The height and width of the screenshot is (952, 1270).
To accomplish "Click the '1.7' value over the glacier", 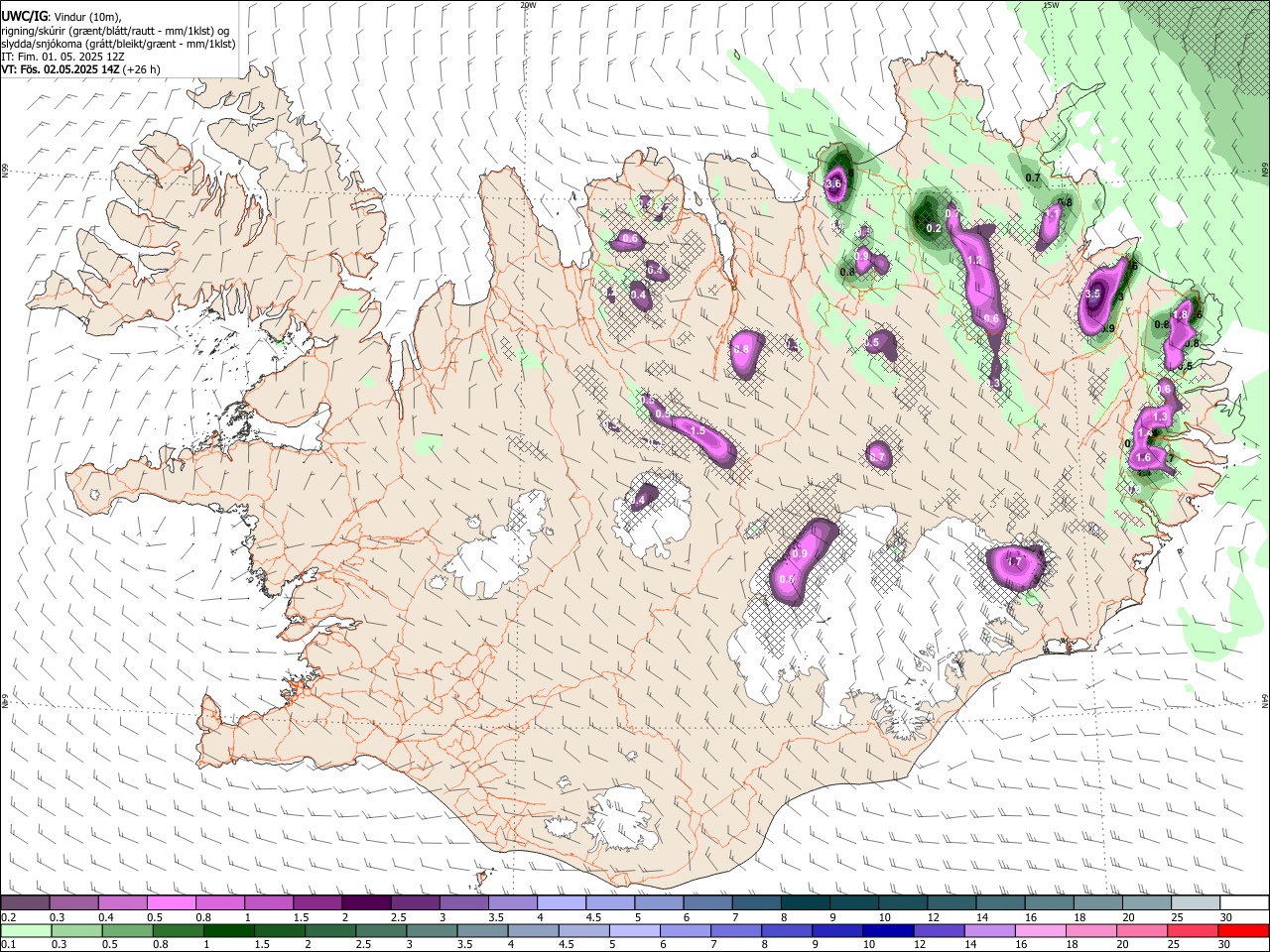I will 1014,561.
